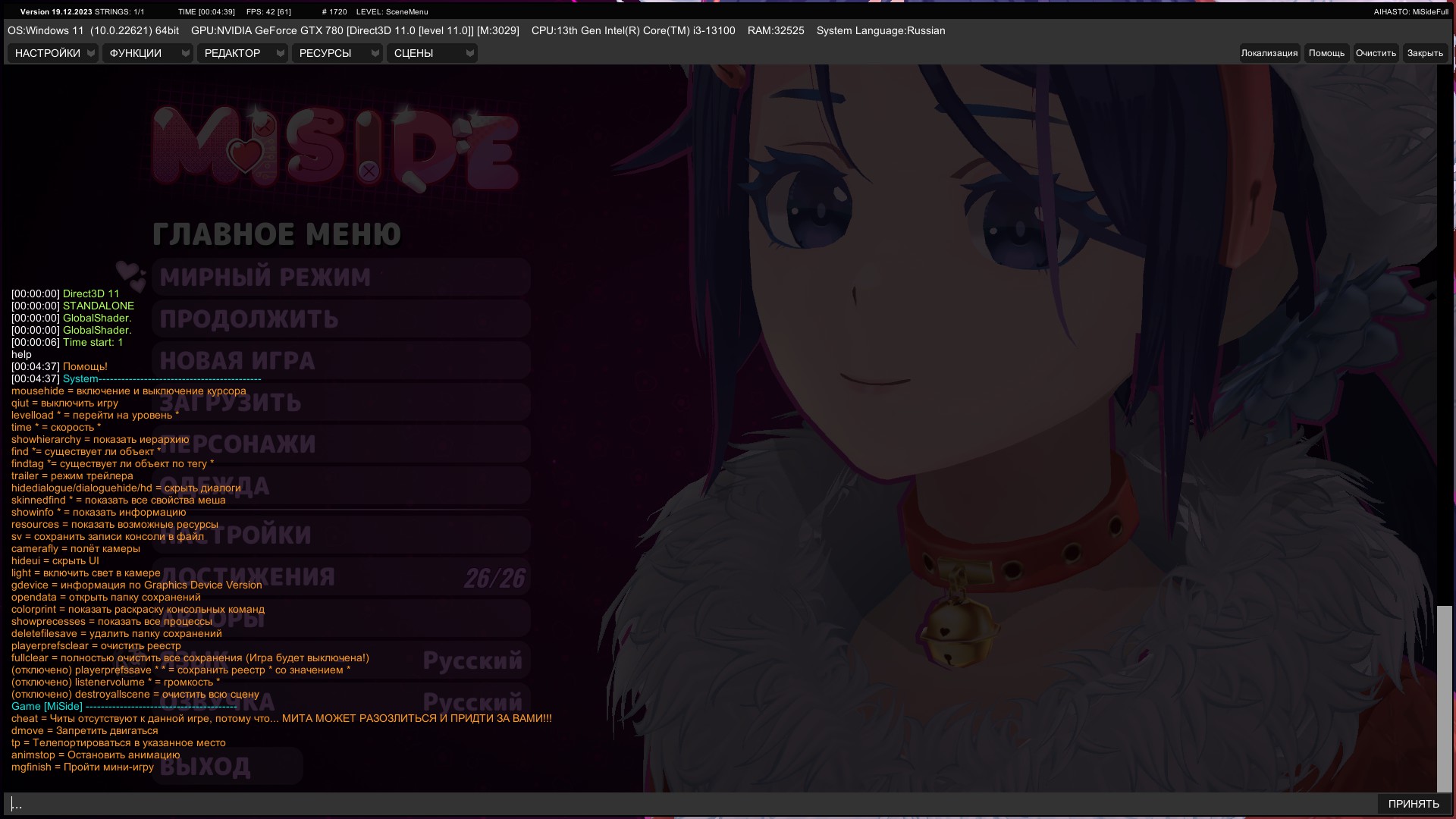Image resolution: width=1456 pixels, height=819 pixels.
Task: Select НОВАЯ ИГРА in main menu
Action: 340,361
